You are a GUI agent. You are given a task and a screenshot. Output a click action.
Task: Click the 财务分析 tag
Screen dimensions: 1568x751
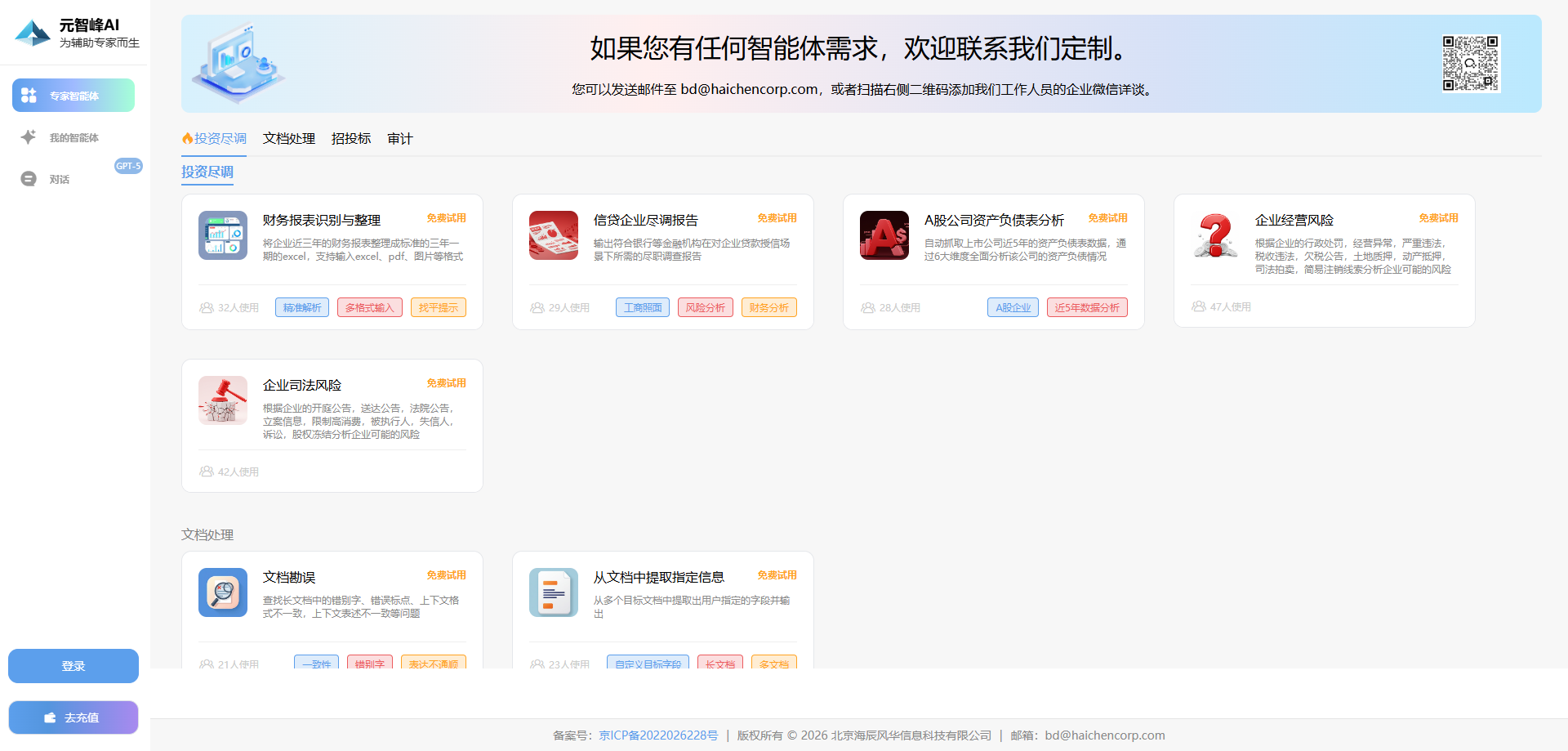click(x=769, y=307)
